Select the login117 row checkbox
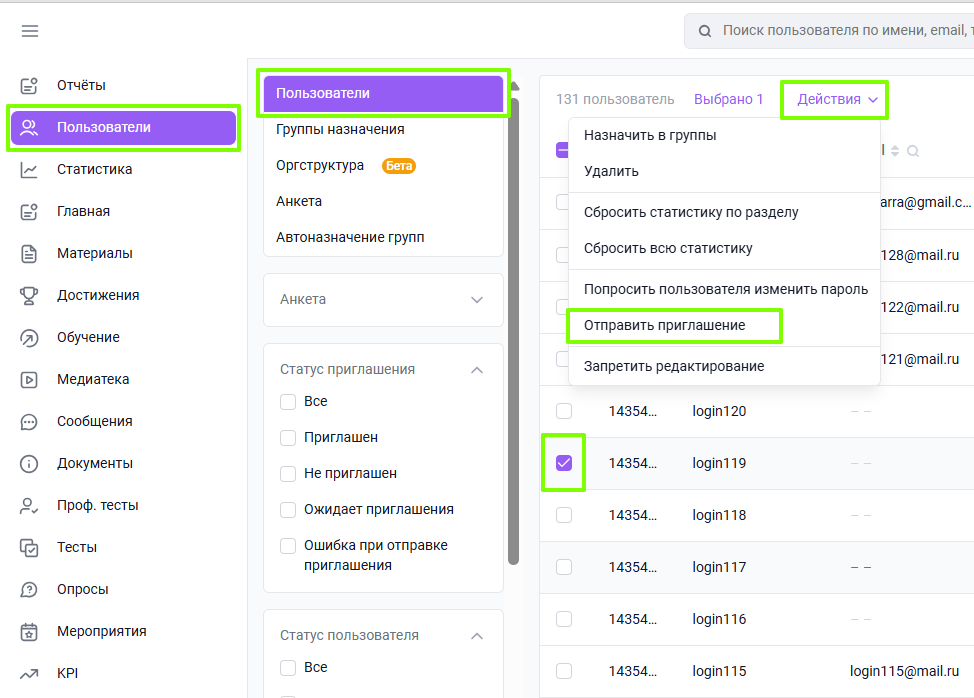The width and height of the screenshot is (974, 698). [x=564, y=567]
